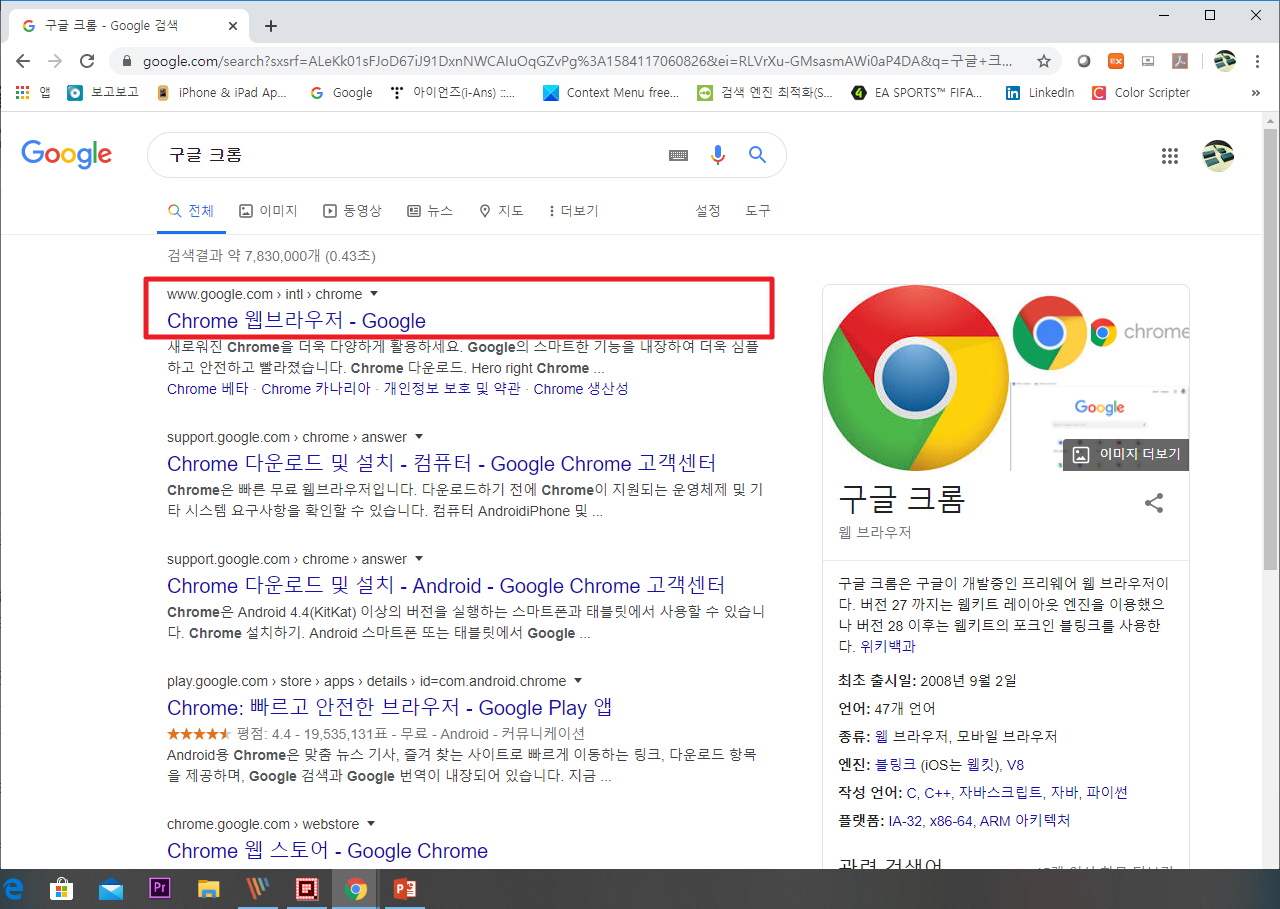Follow the Chrome 생산성 sitelink

click(x=581, y=389)
